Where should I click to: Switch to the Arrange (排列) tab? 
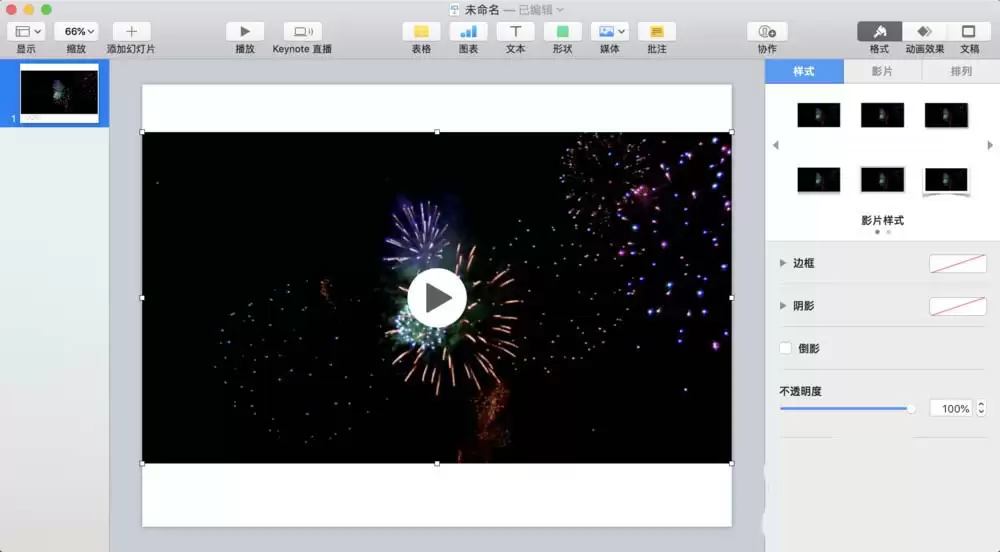coord(960,71)
